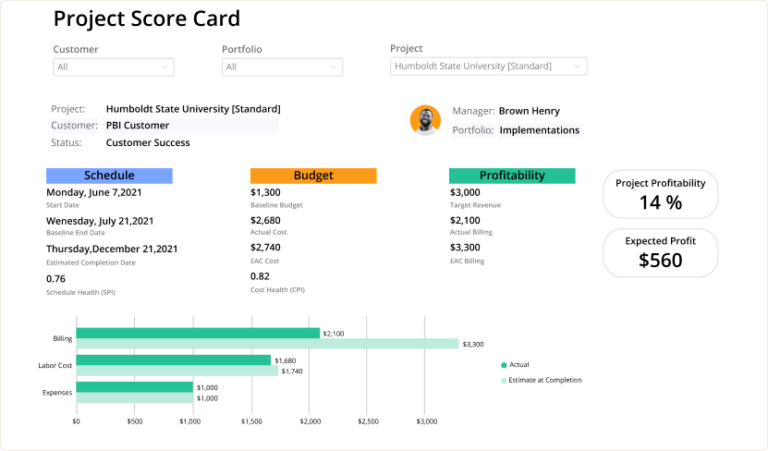Click the Expected Profit $560 card
Image resolution: width=768 pixels, height=451 pixels.
[660, 253]
